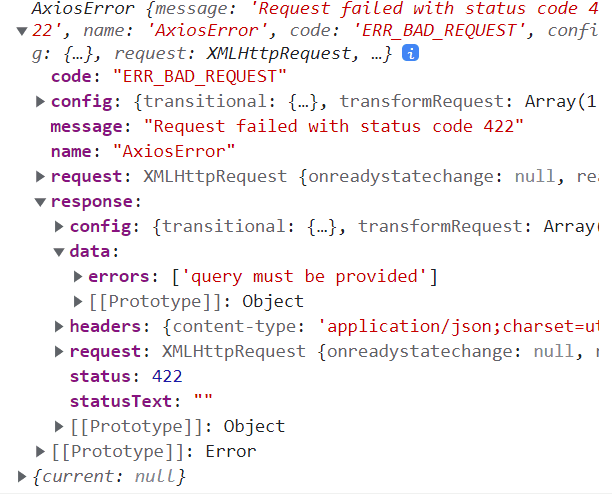
Task: Expand the headers property
Action: click(x=59, y=327)
